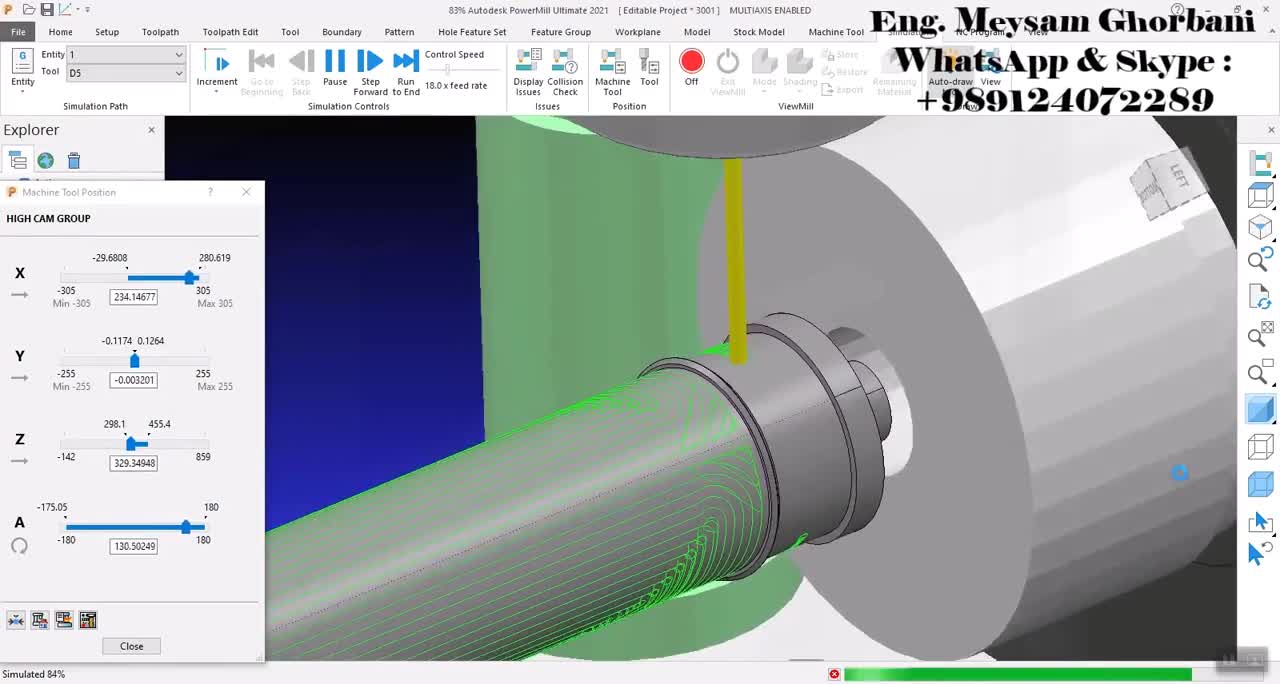Open Display Issues in Issues group

(x=528, y=72)
